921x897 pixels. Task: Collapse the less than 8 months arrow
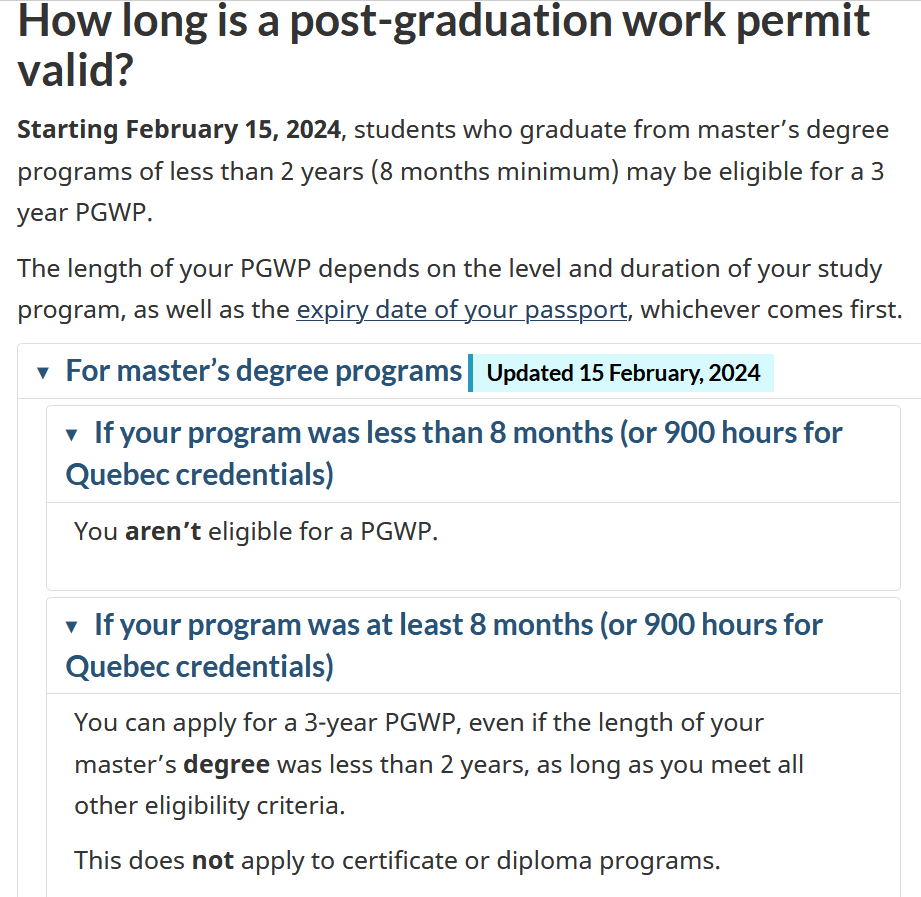click(x=72, y=435)
